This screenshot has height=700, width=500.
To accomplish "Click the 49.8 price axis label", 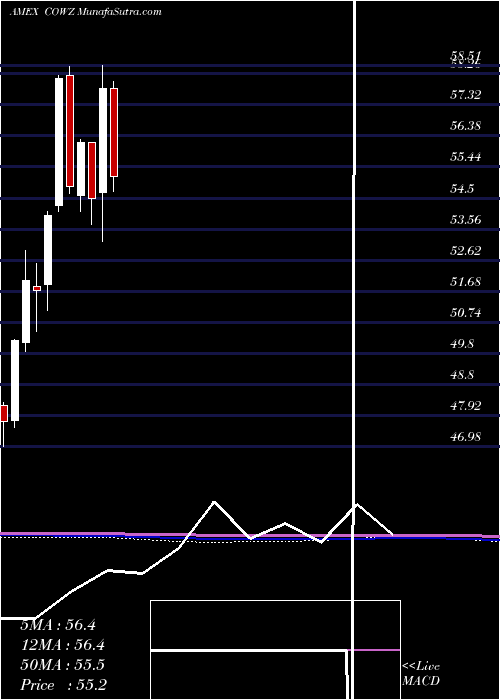I will (x=462, y=344).
